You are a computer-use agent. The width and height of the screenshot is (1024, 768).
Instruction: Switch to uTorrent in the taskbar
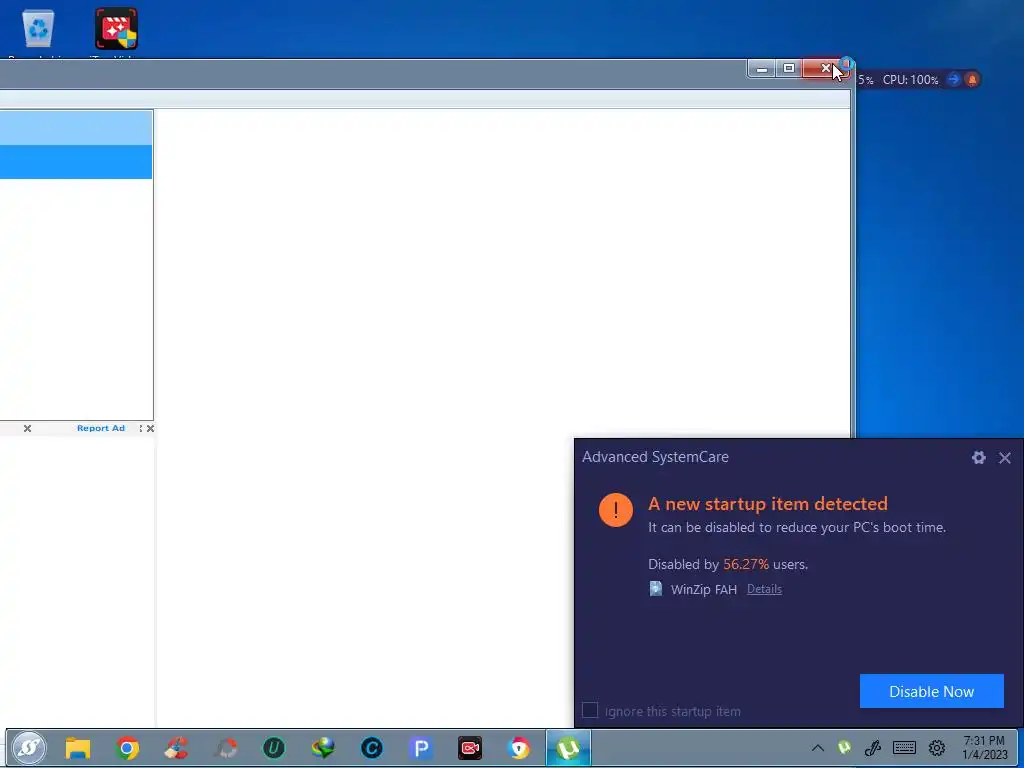[568, 748]
